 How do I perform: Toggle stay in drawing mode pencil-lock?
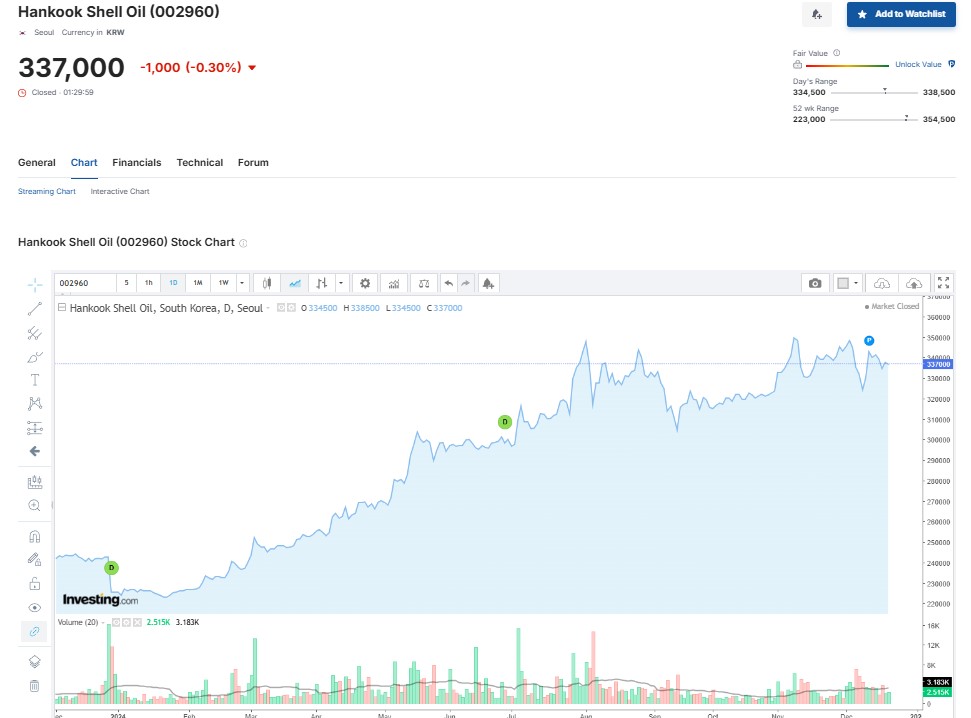pos(35,559)
